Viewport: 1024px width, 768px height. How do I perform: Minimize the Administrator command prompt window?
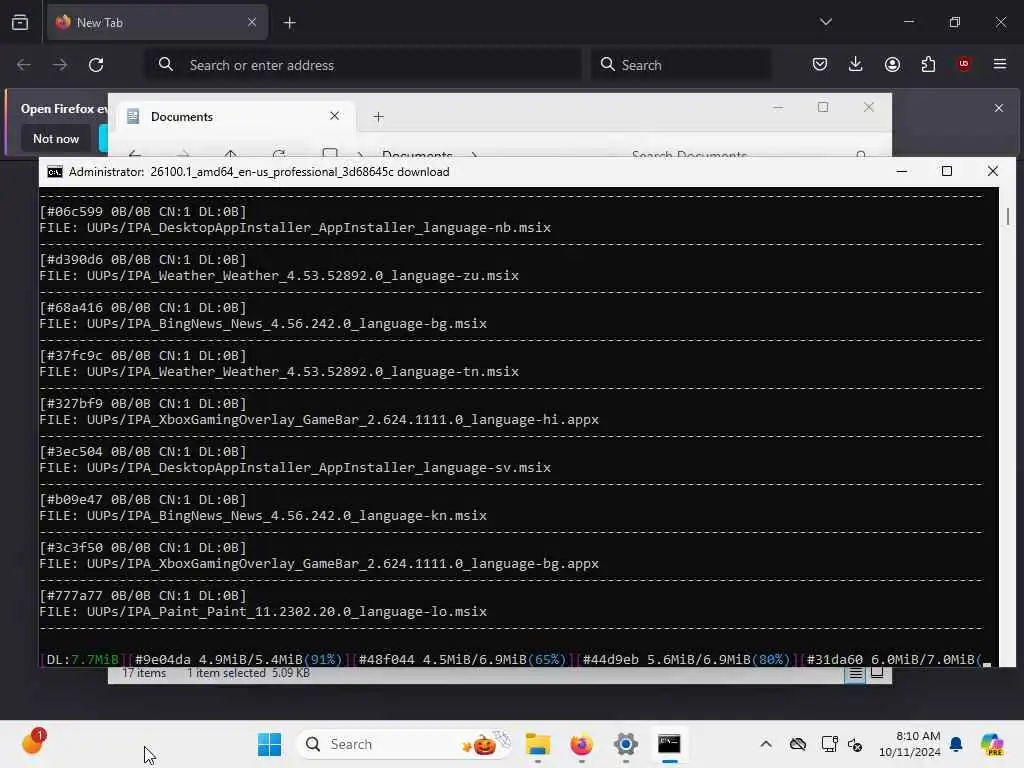click(902, 171)
